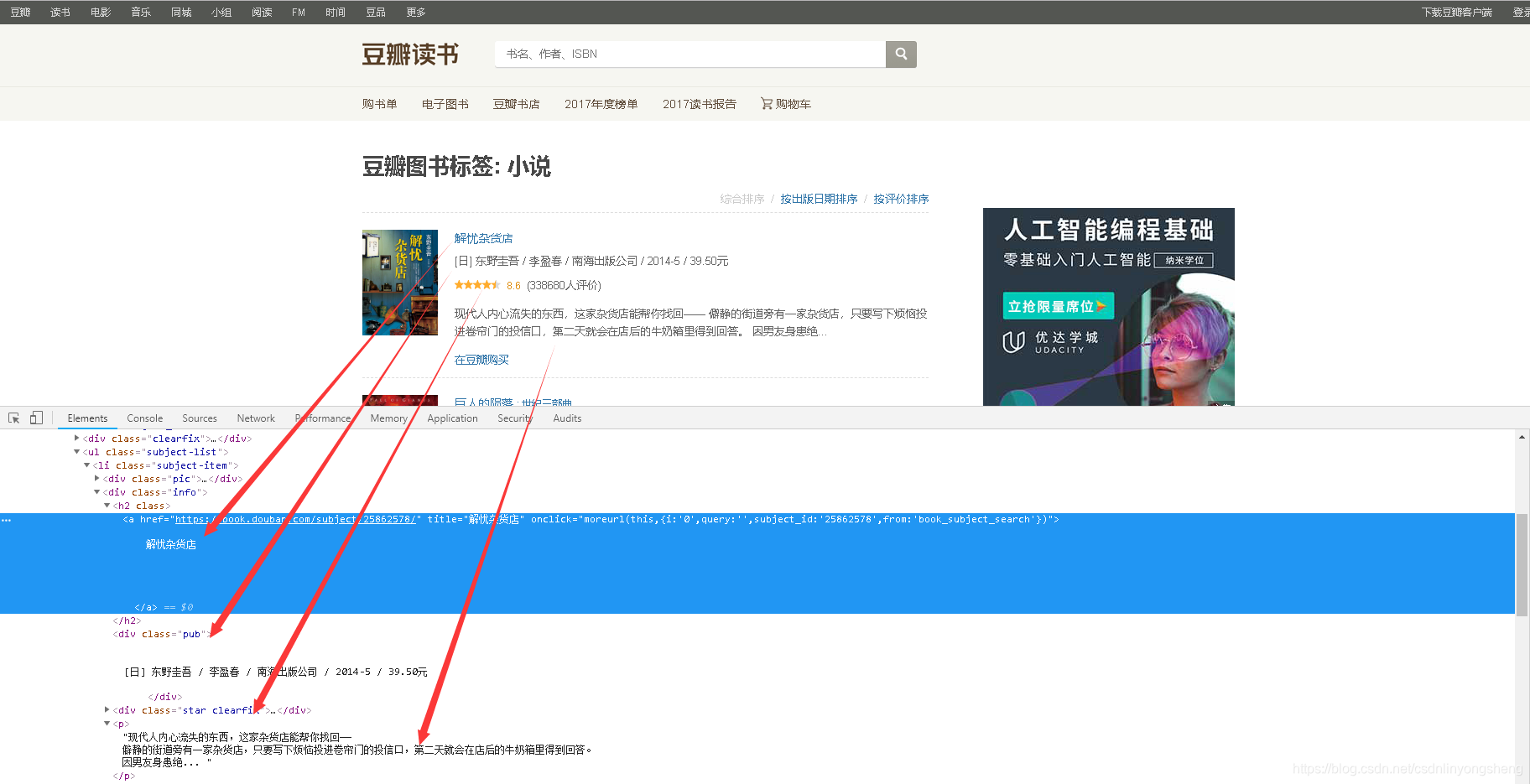
Task: Click 阅读 in the top bar
Action: (x=262, y=12)
